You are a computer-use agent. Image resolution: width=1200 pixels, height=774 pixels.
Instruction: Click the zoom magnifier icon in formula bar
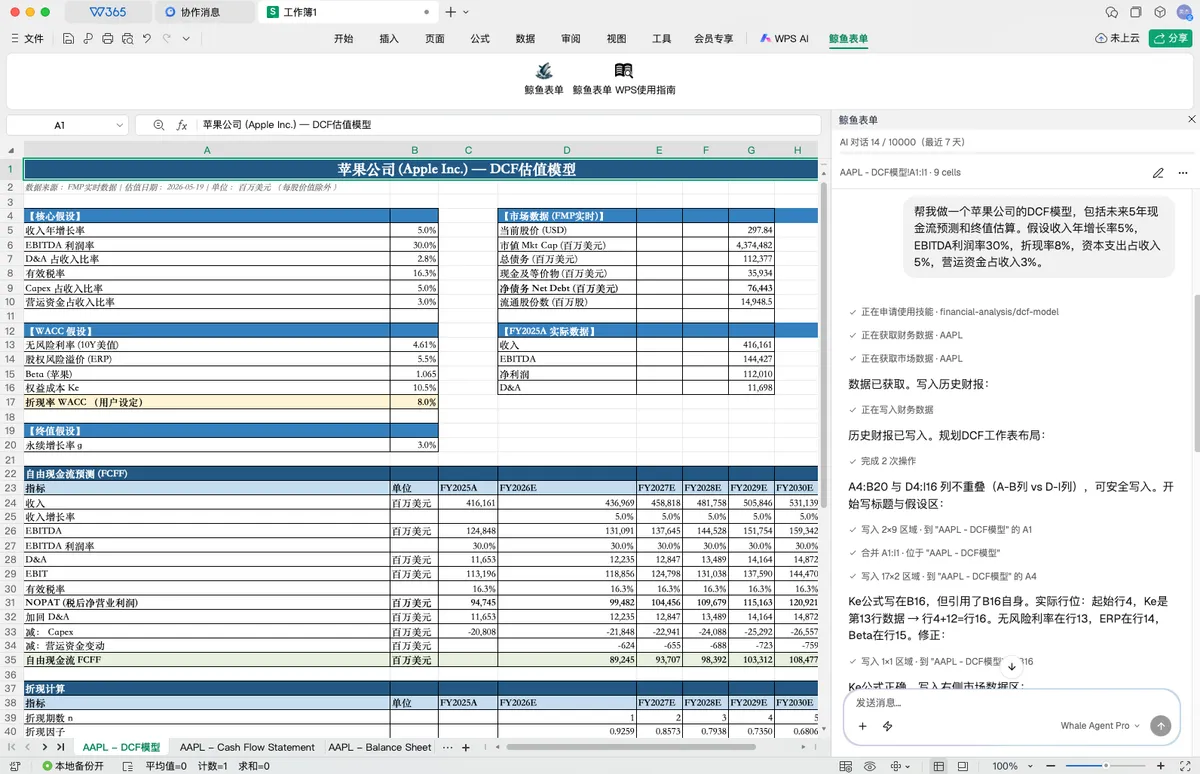[x=158, y=125]
